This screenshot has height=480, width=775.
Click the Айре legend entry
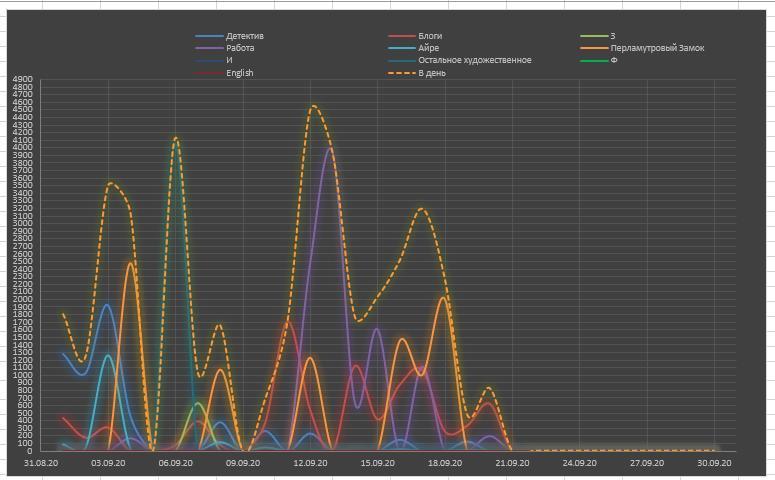(x=428, y=49)
